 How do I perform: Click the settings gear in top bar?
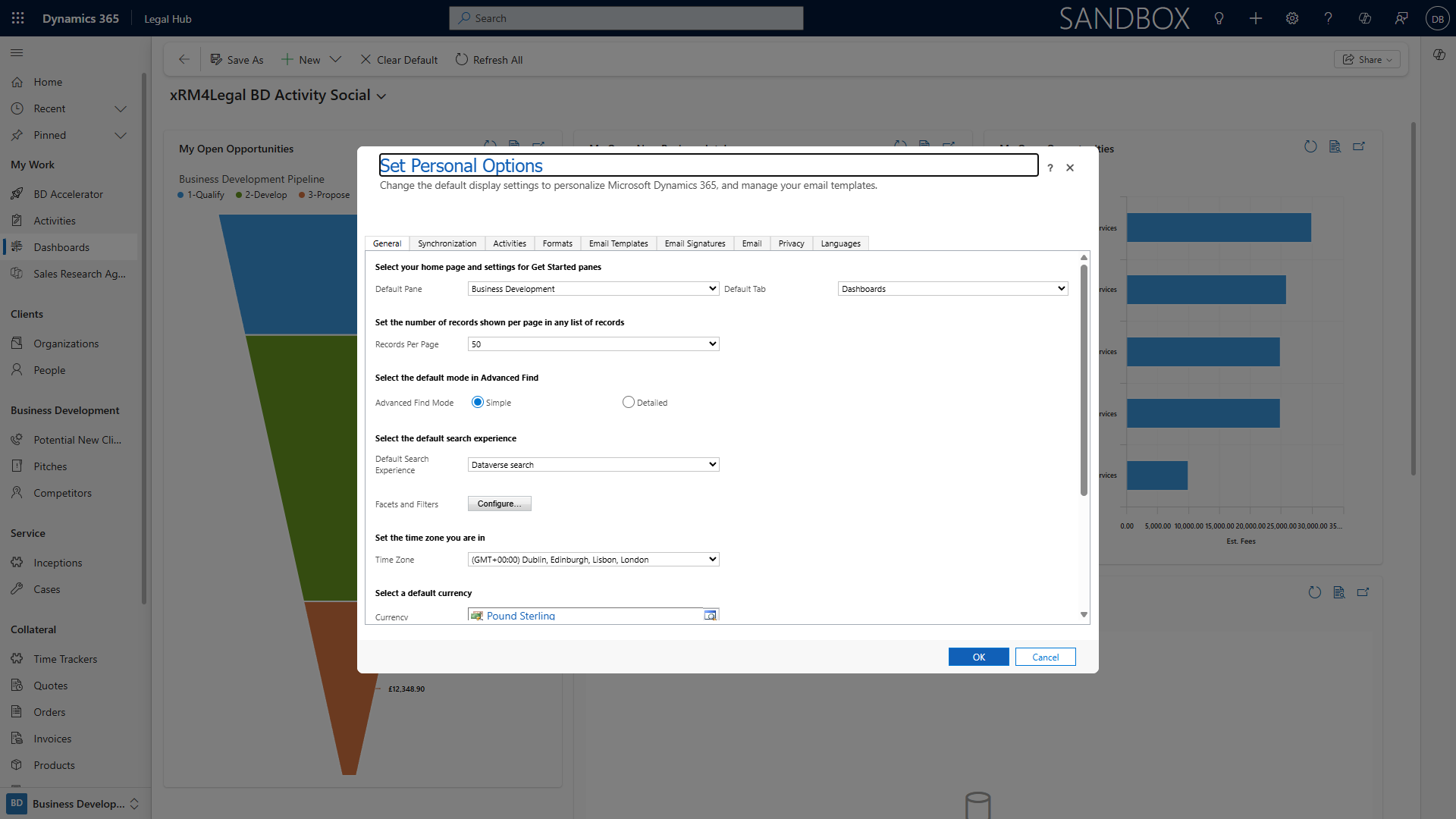pyautogui.click(x=1292, y=18)
